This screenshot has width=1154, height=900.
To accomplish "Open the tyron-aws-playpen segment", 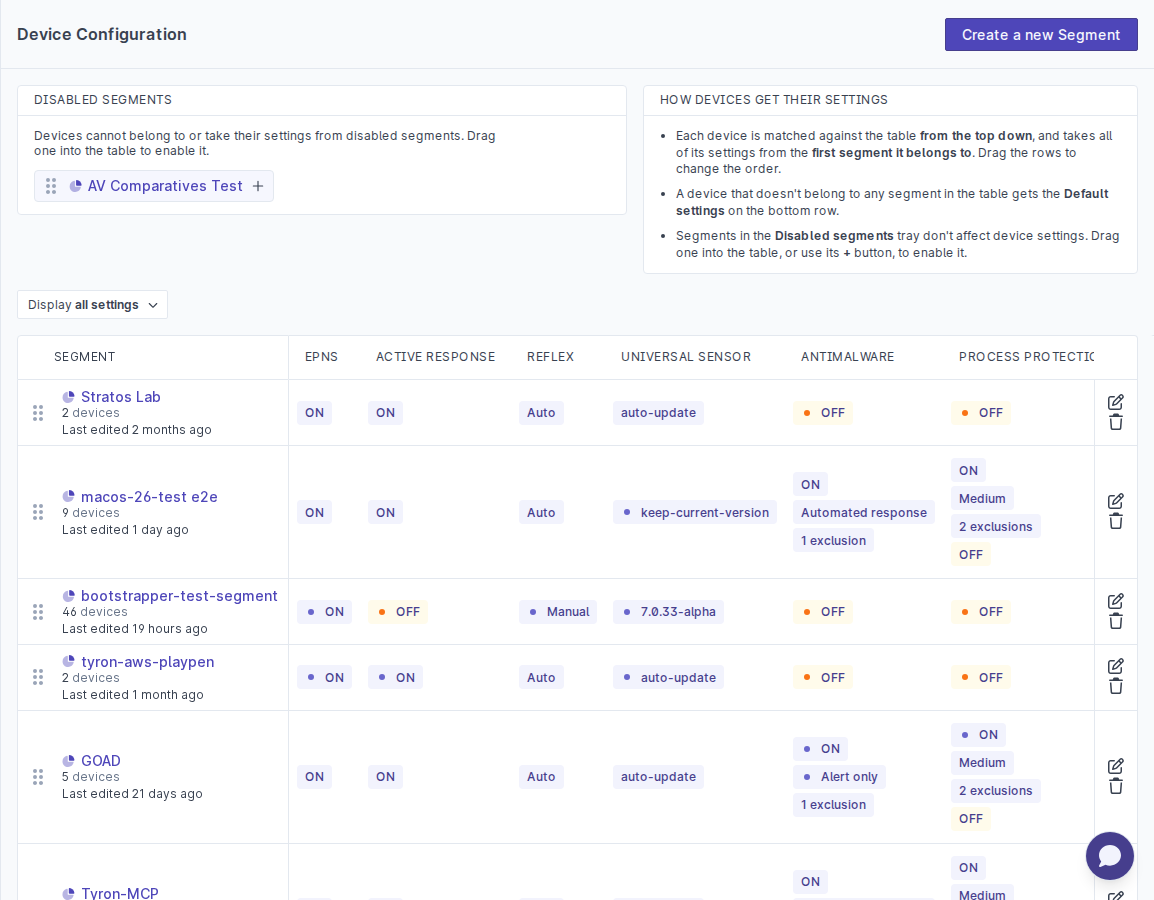I will click(147, 662).
